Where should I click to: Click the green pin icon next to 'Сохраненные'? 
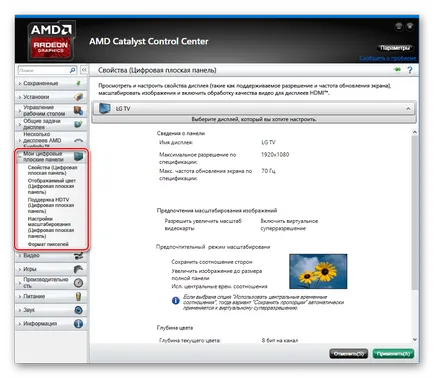click(x=79, y=83)
